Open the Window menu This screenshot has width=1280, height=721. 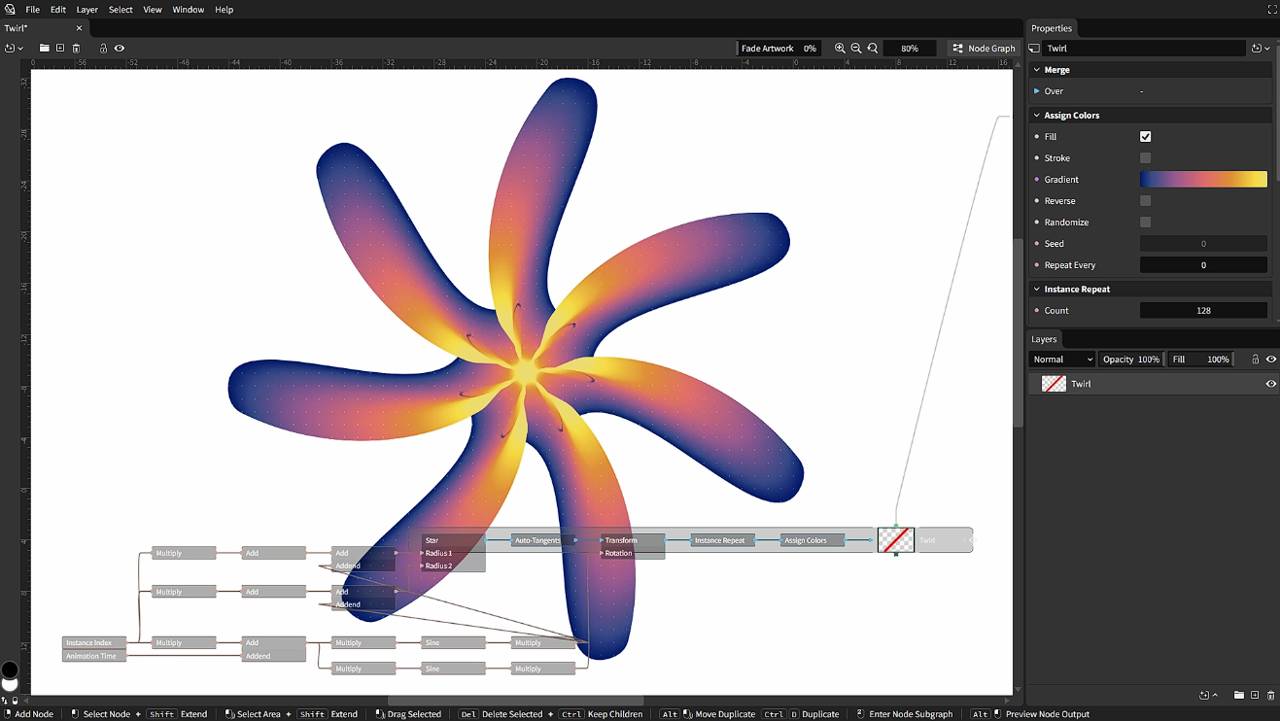pyautogui.click(x=188, y=9)
